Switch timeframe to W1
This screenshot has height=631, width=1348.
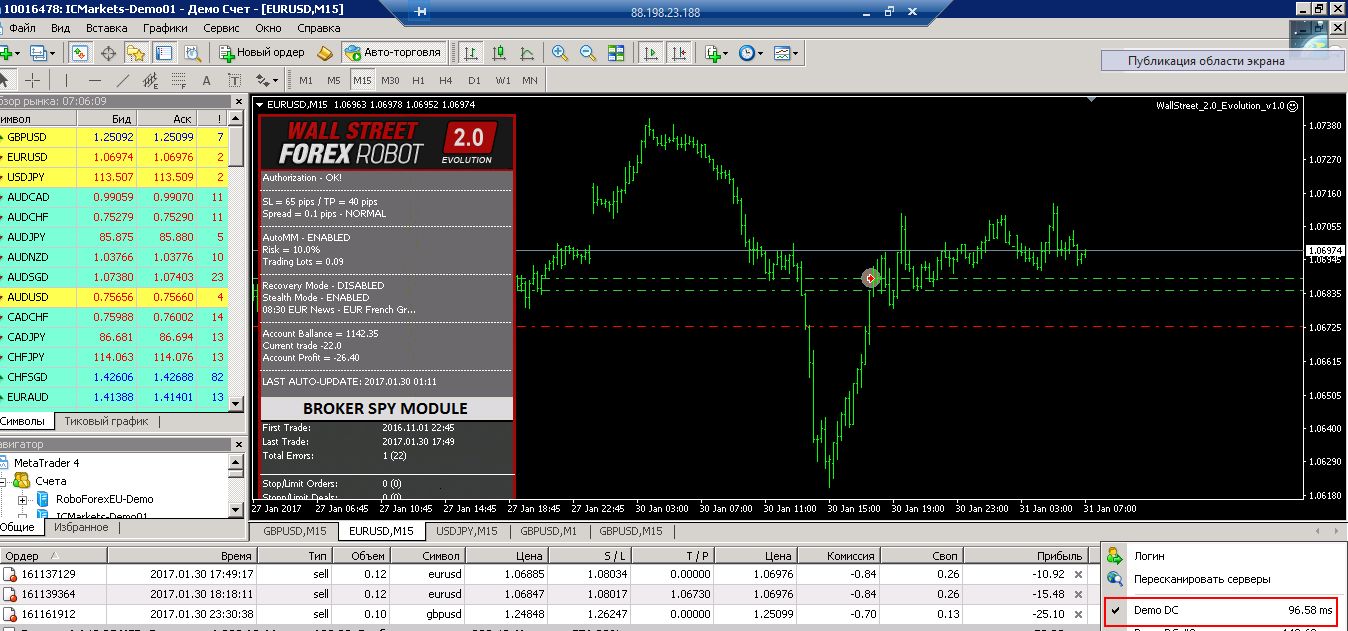point(502,80)
